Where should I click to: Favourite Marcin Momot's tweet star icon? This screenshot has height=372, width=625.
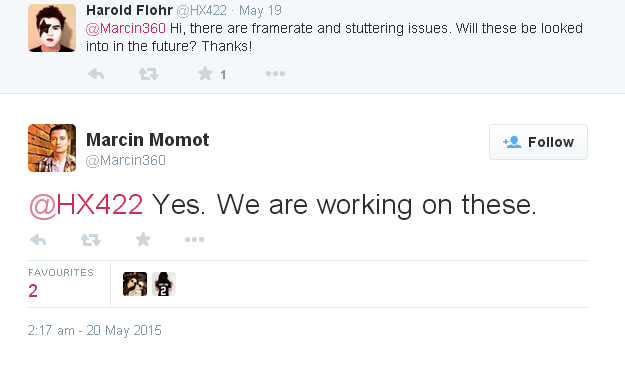[143, 239]
